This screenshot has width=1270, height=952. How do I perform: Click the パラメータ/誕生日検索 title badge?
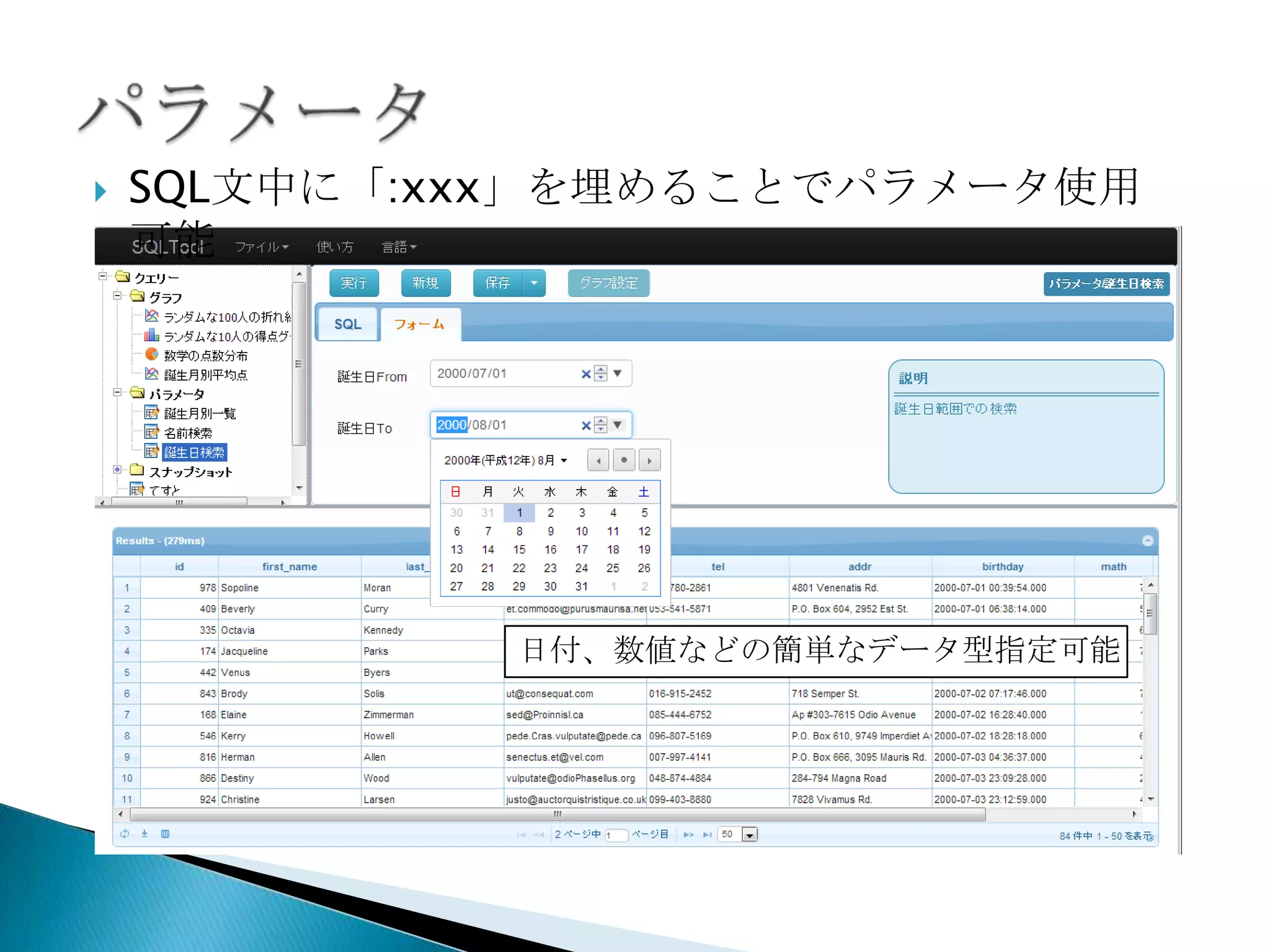pyautogui.click(x=1106, y=284)
